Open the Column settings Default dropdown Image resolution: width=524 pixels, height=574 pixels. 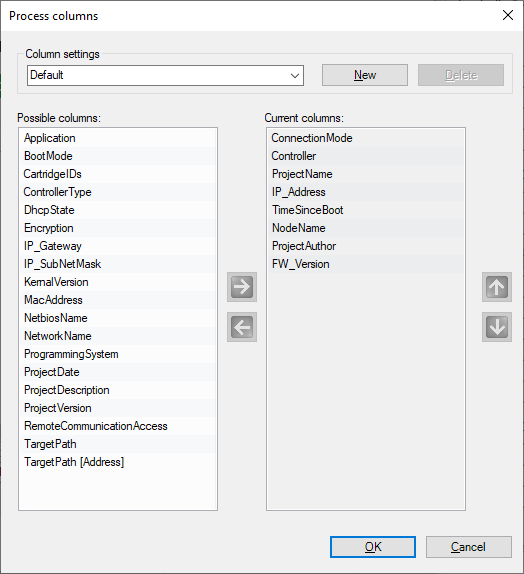(x=165, y=75)
